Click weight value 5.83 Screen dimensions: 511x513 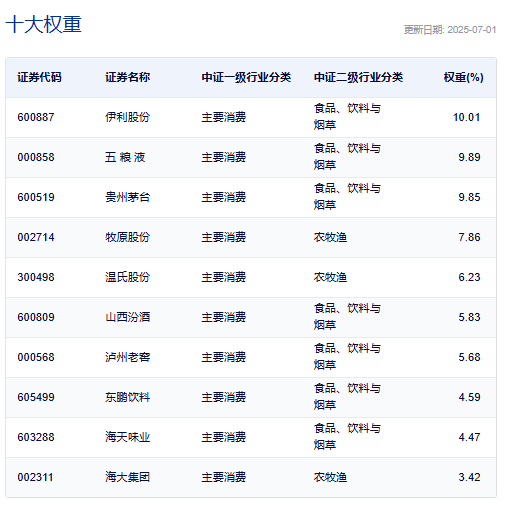pos(469,317)
